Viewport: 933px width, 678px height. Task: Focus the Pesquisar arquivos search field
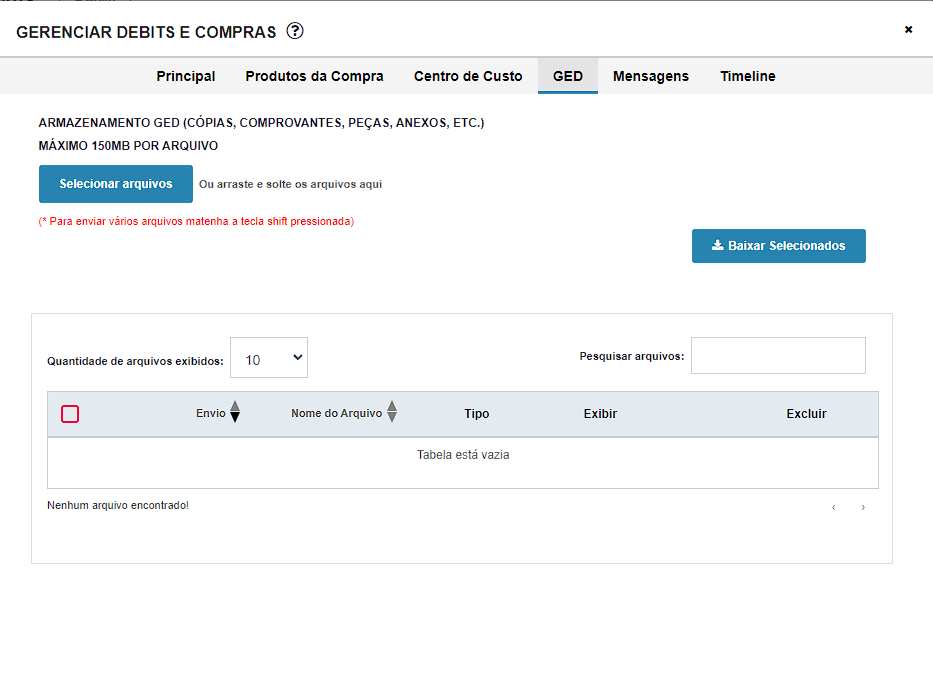coord(778,356)
